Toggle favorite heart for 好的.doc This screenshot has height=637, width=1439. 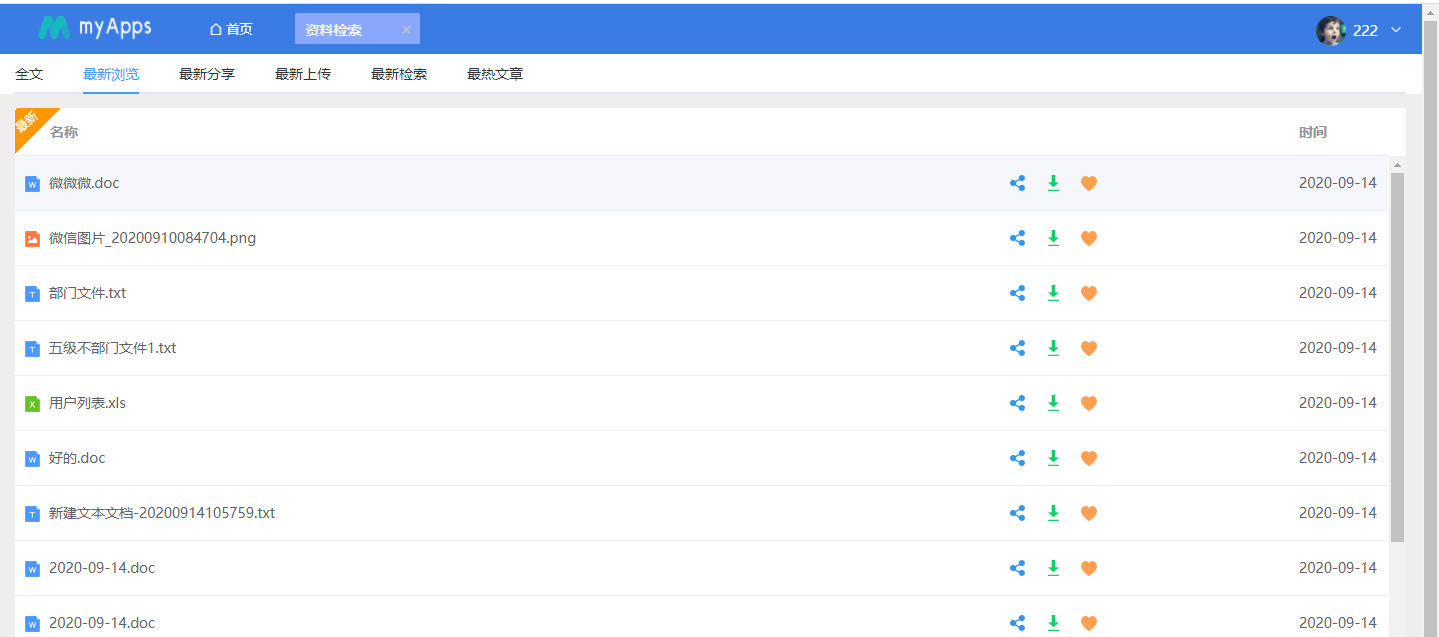pos(1089,458)
